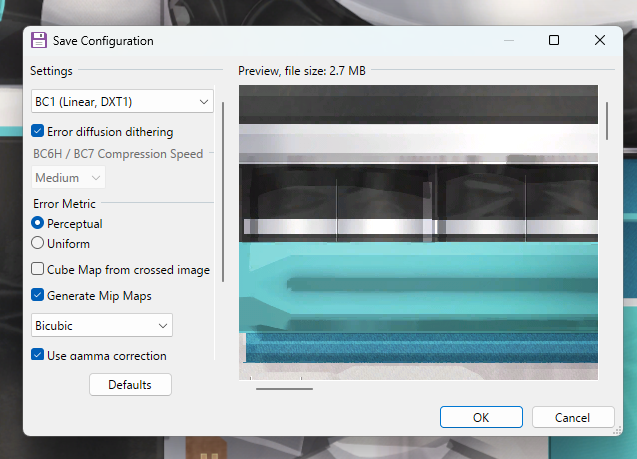This screenshot has width=637, height=459.
Task: Click the Settings panel vertical scrollbar
Action: click(223, 190)
